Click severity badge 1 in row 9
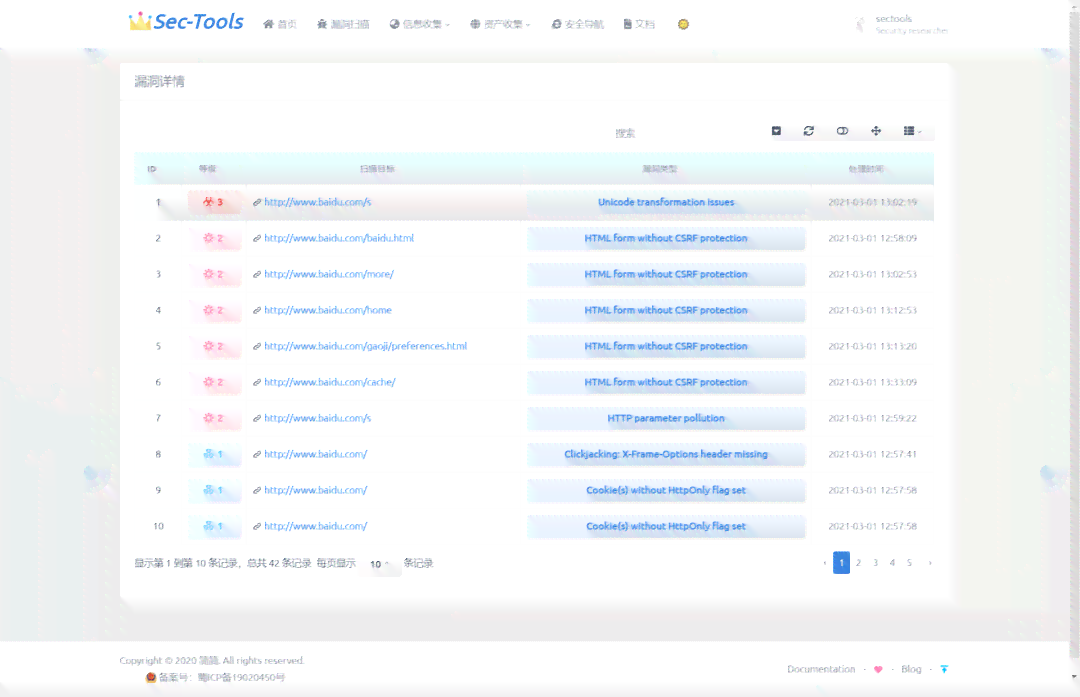This screenshot has width=1080, height=697. (214, 490)
